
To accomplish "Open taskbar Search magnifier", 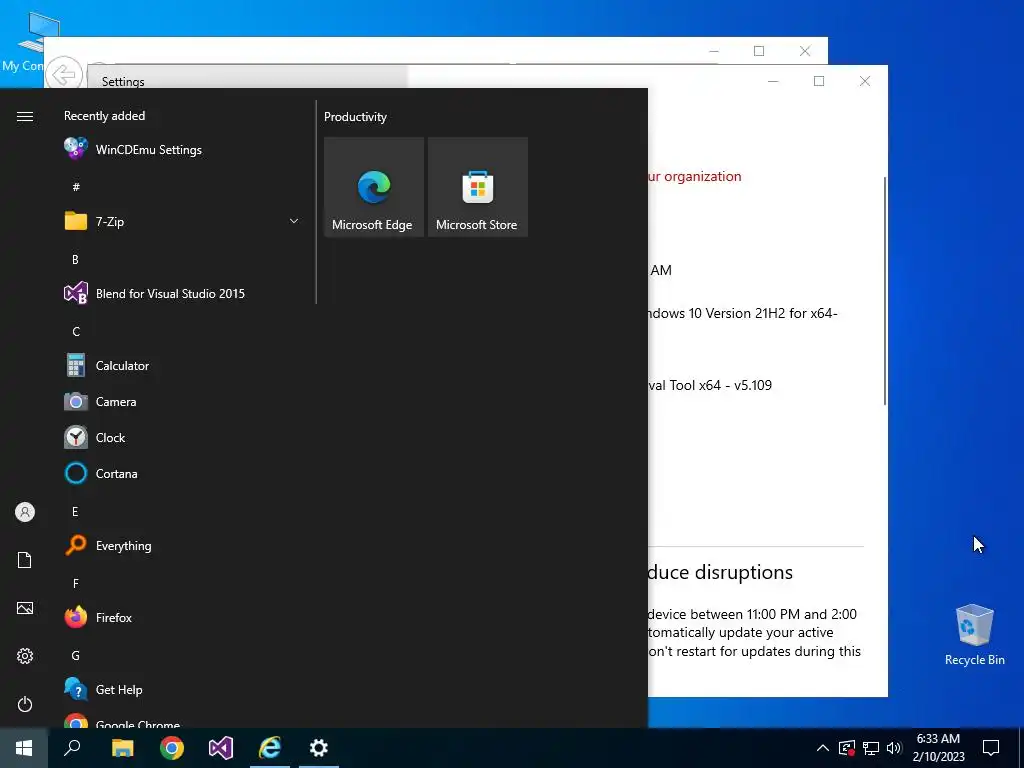I will [72, 748].
